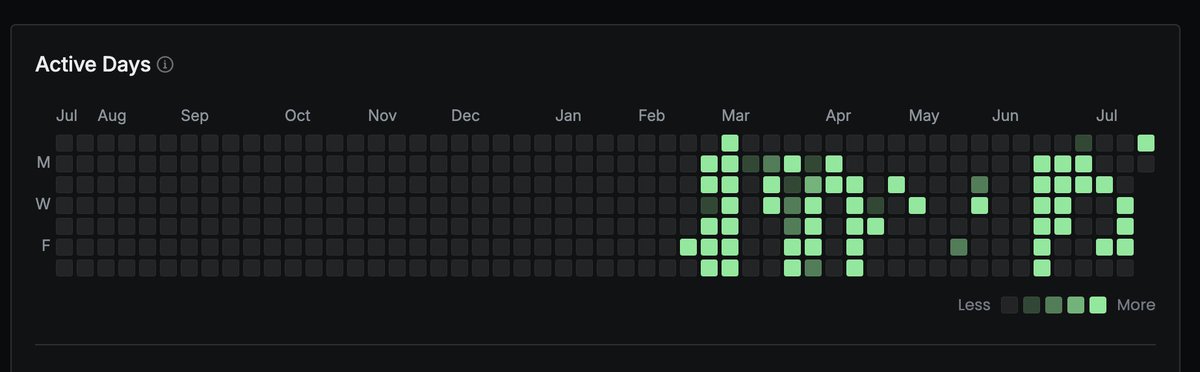Click the 'Nov' month label
Image resolution: width=1200 pixels, height=372 pixels.
click(x=382, y=116)
